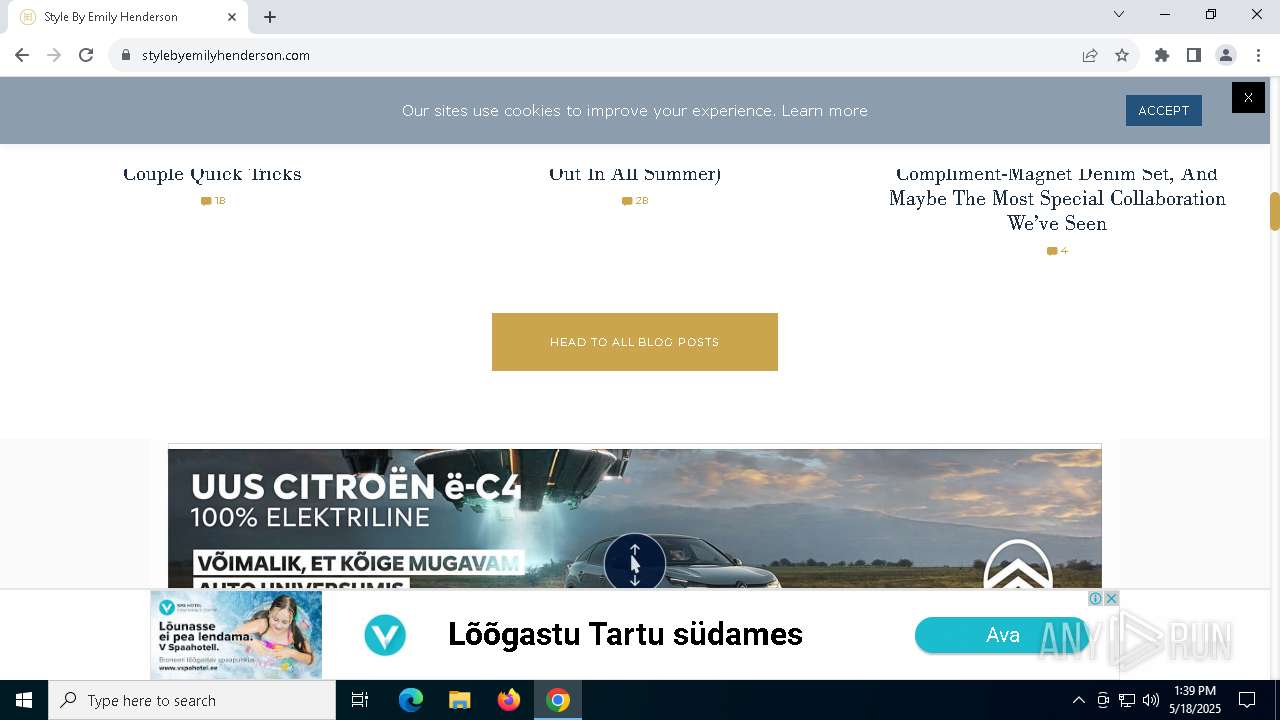Go back to the previous page
This screenshot has width=1280, height=720.
pyautogui.click(x=22, y=55)
